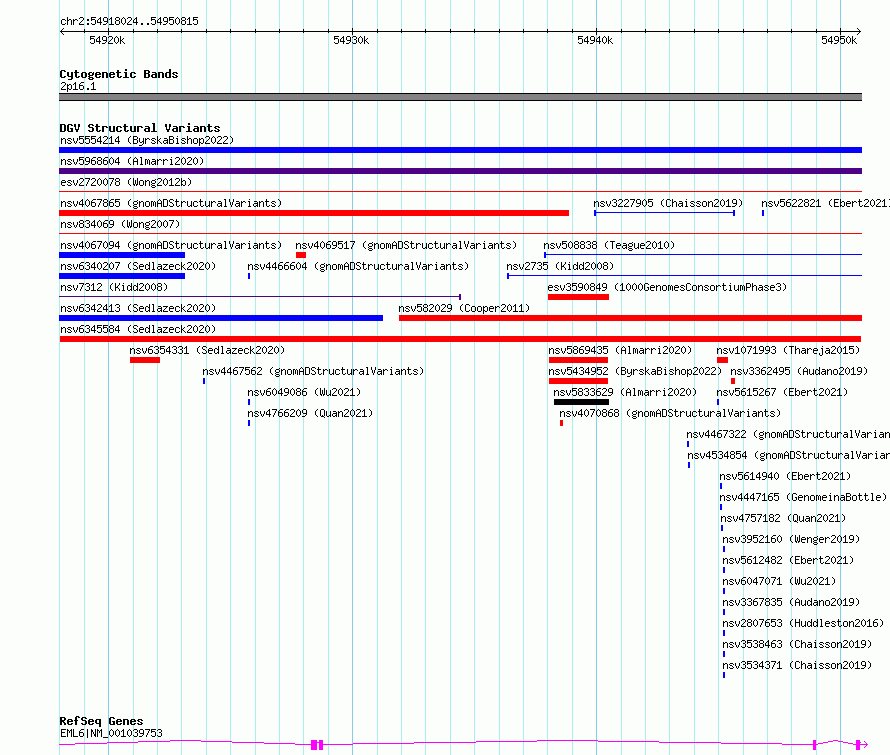The height and width of the screenshot is (755, 890).
Task: Click the RefSeq Genes track title
Action: (x=101, y=722)
